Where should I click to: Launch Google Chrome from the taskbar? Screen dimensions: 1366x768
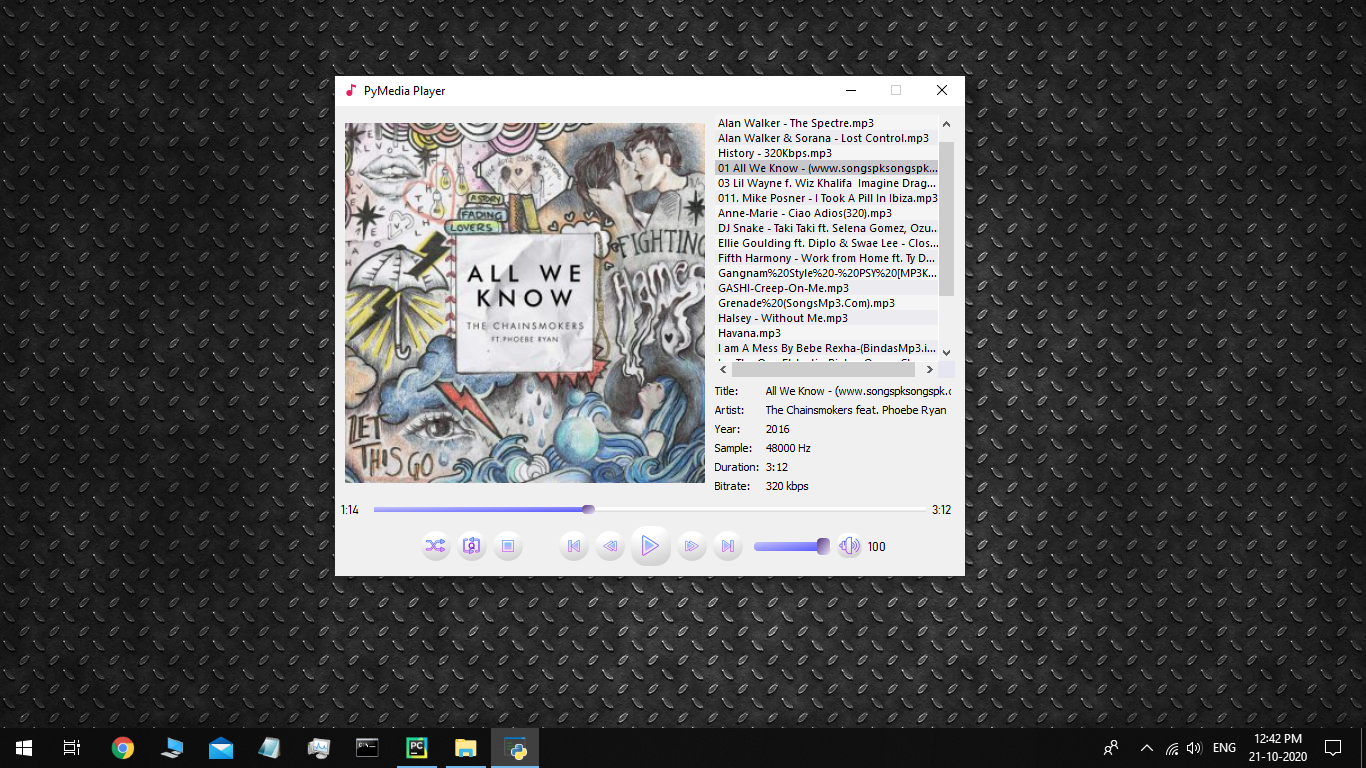pos(123,748)
